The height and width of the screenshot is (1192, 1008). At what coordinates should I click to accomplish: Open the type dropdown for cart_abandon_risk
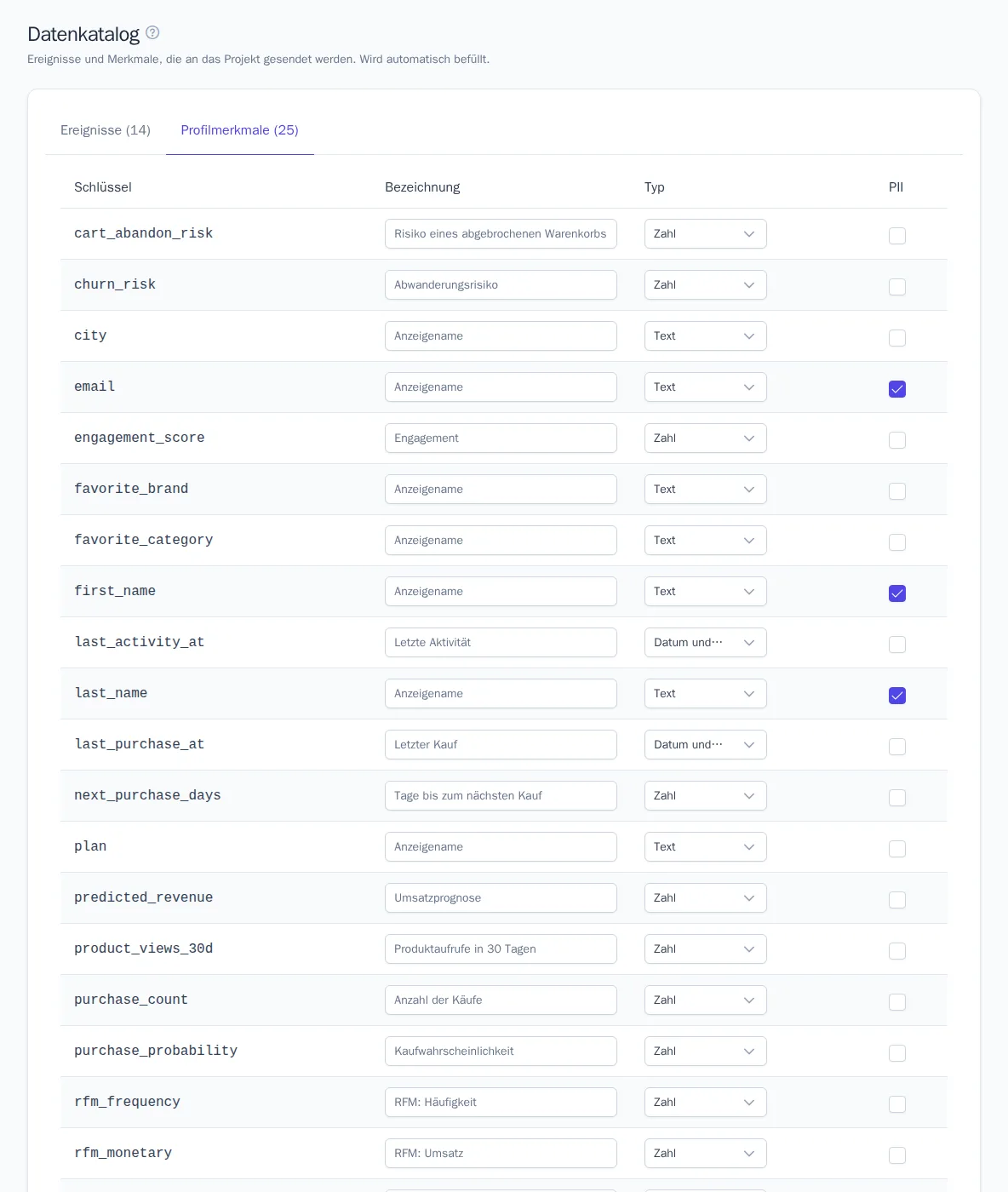click(706, 234)
